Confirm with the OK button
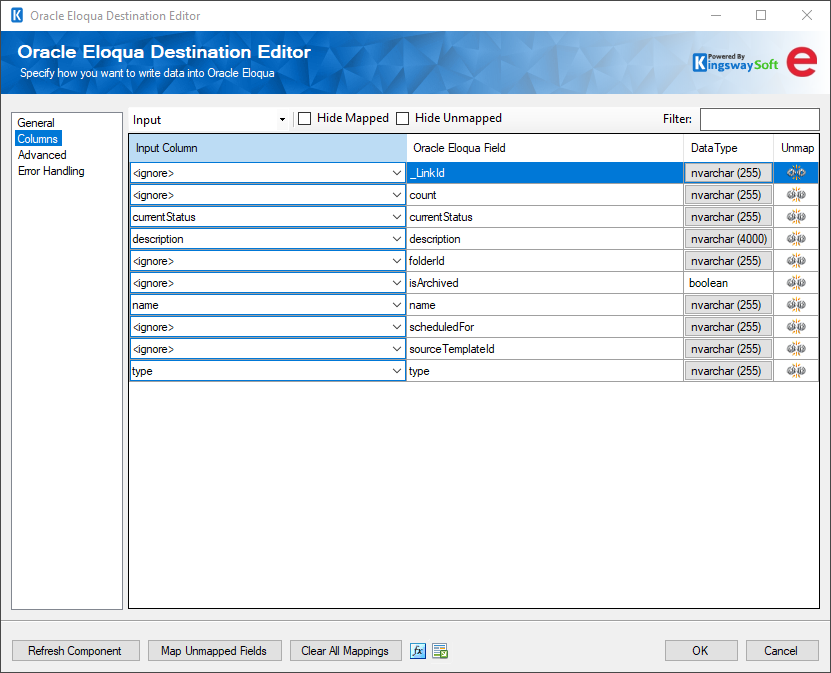831x673 pixels. (701, 651)
